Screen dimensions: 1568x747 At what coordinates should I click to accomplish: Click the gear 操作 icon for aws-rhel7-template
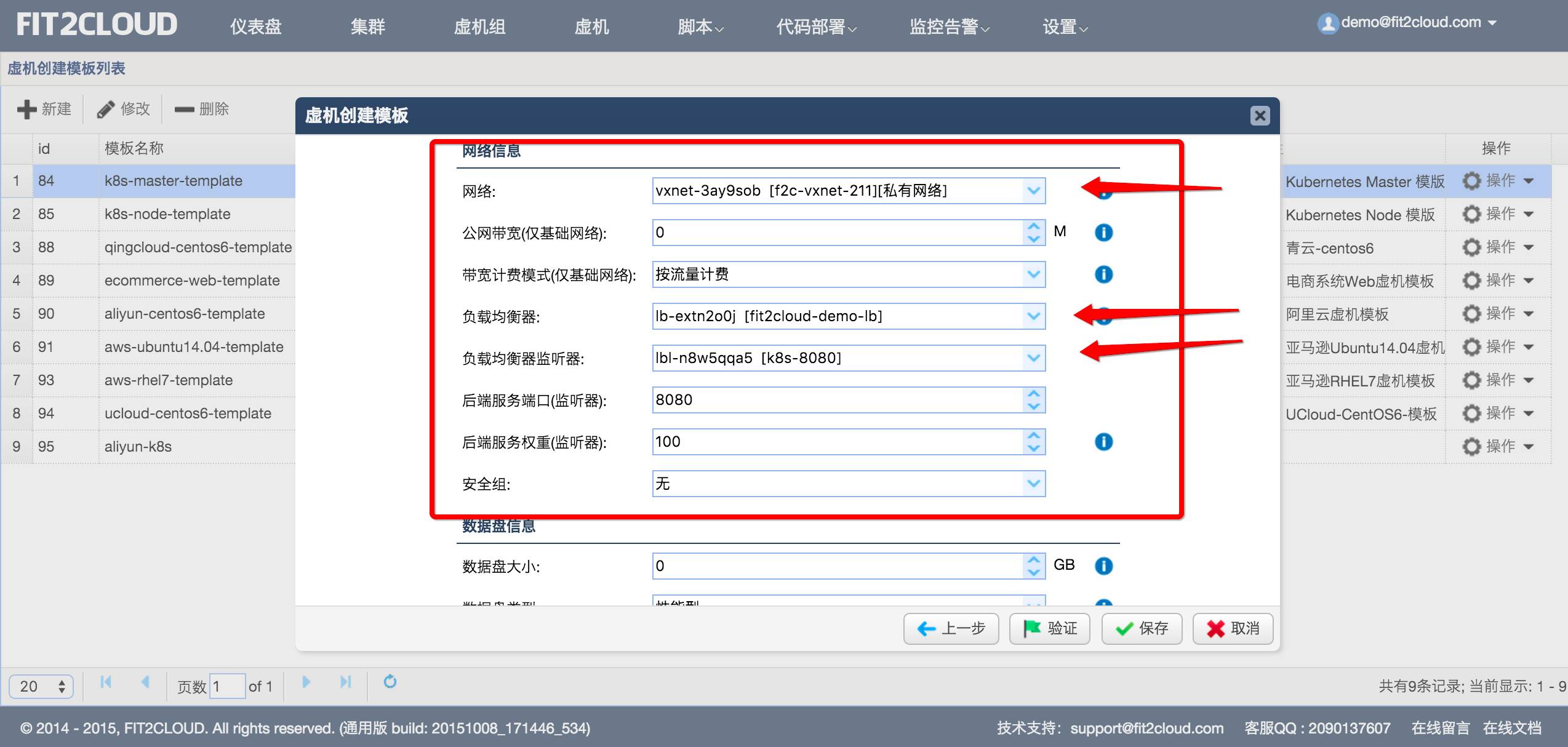(1471, 380)
